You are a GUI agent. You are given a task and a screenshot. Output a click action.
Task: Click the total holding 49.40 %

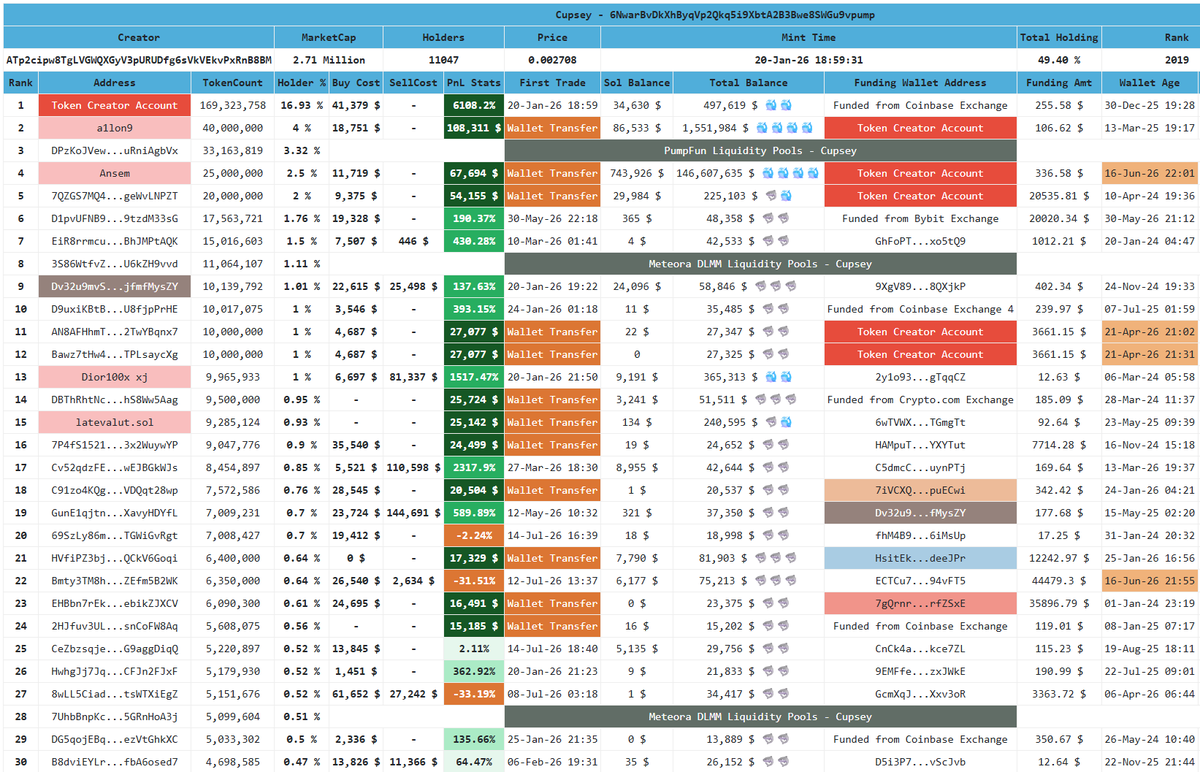(1059, 60)
